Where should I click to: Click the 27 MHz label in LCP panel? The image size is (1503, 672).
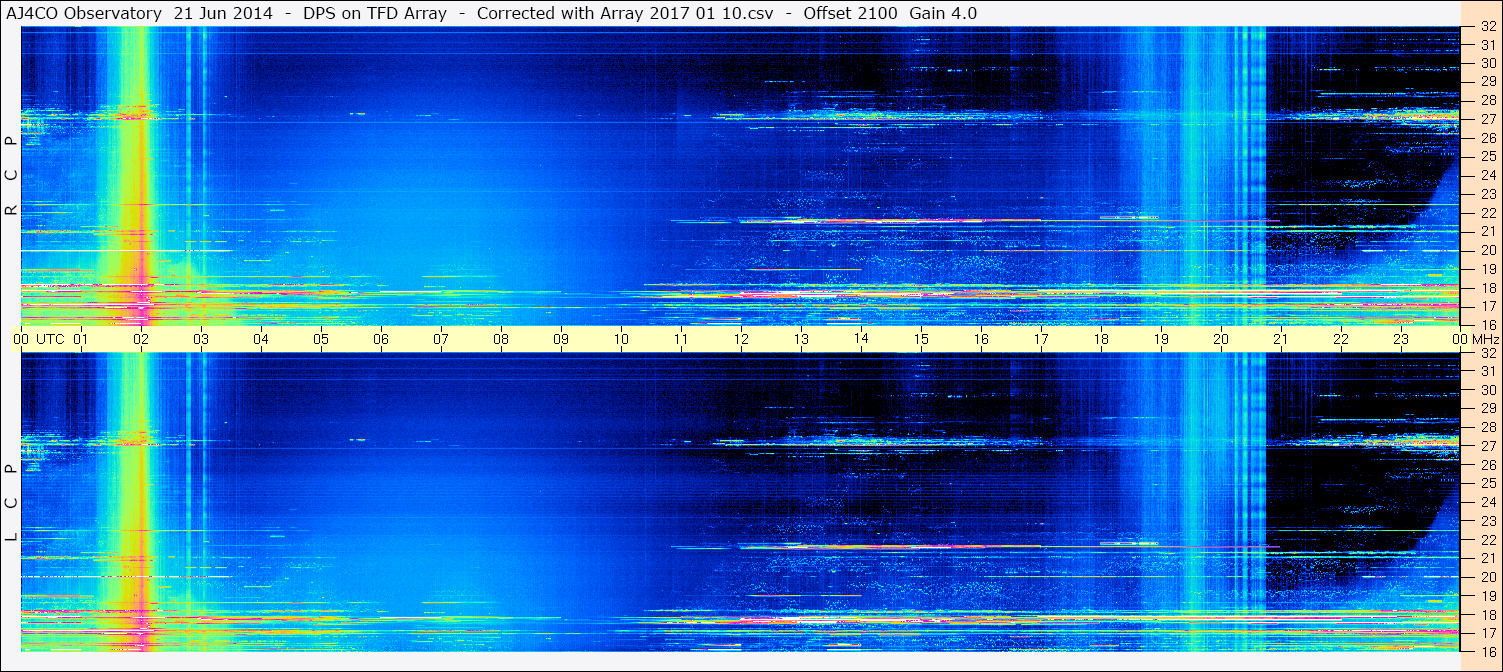coord(1487,446)
